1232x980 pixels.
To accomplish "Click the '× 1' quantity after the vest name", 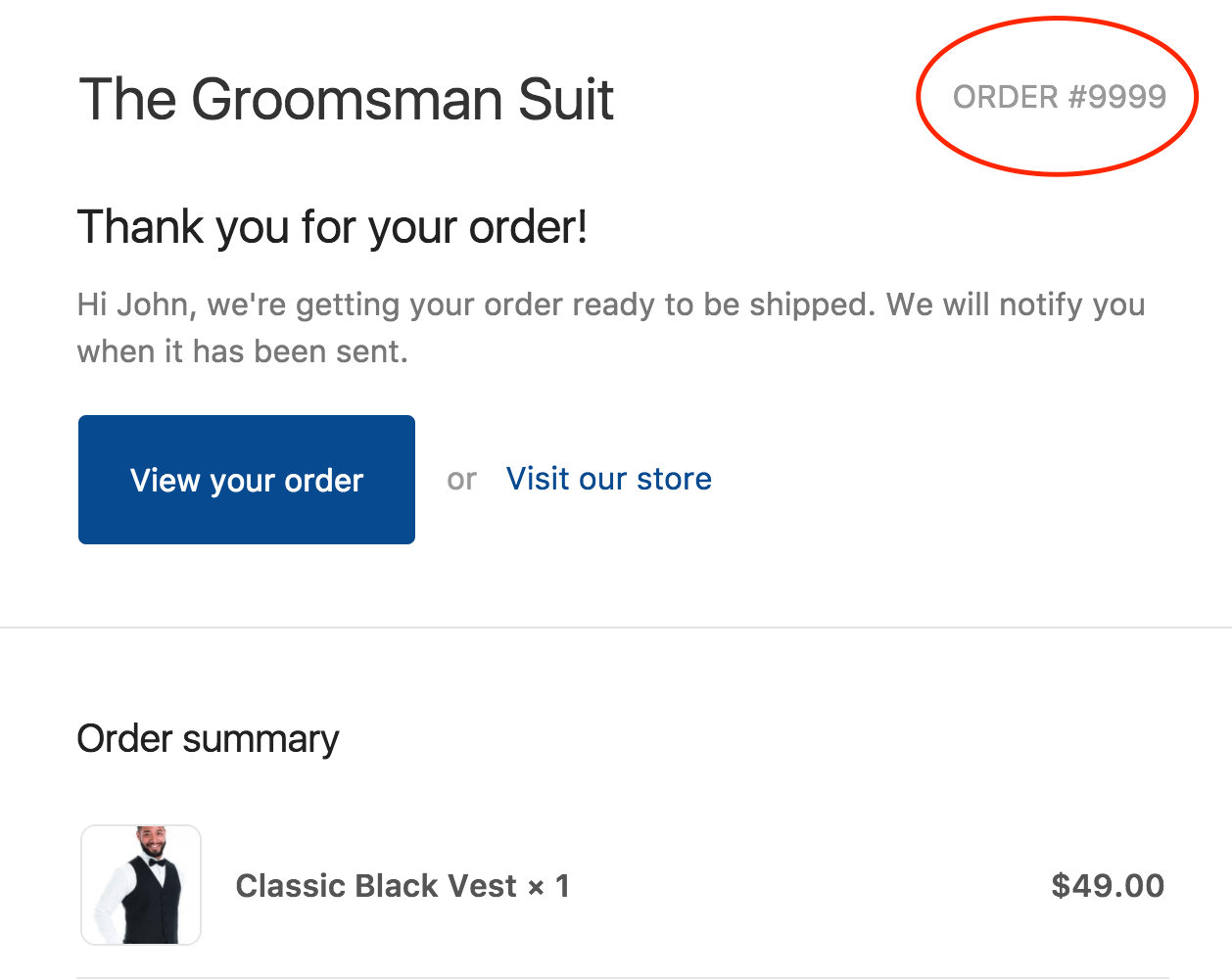I will (x=548, y=887).
